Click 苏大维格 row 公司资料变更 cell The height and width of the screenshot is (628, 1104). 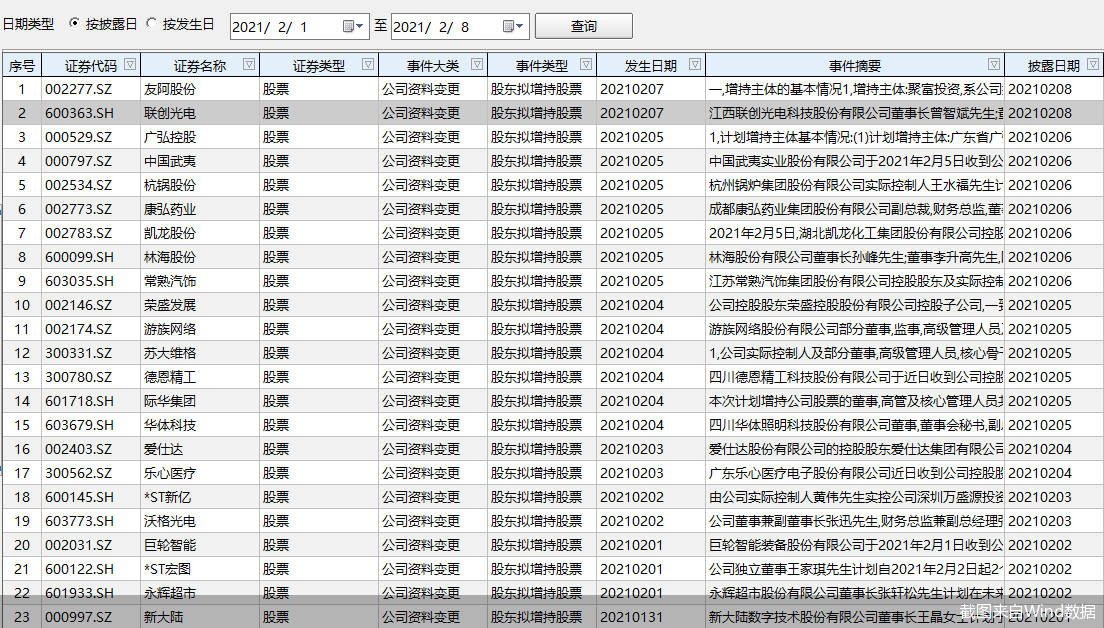coord(432,353)
